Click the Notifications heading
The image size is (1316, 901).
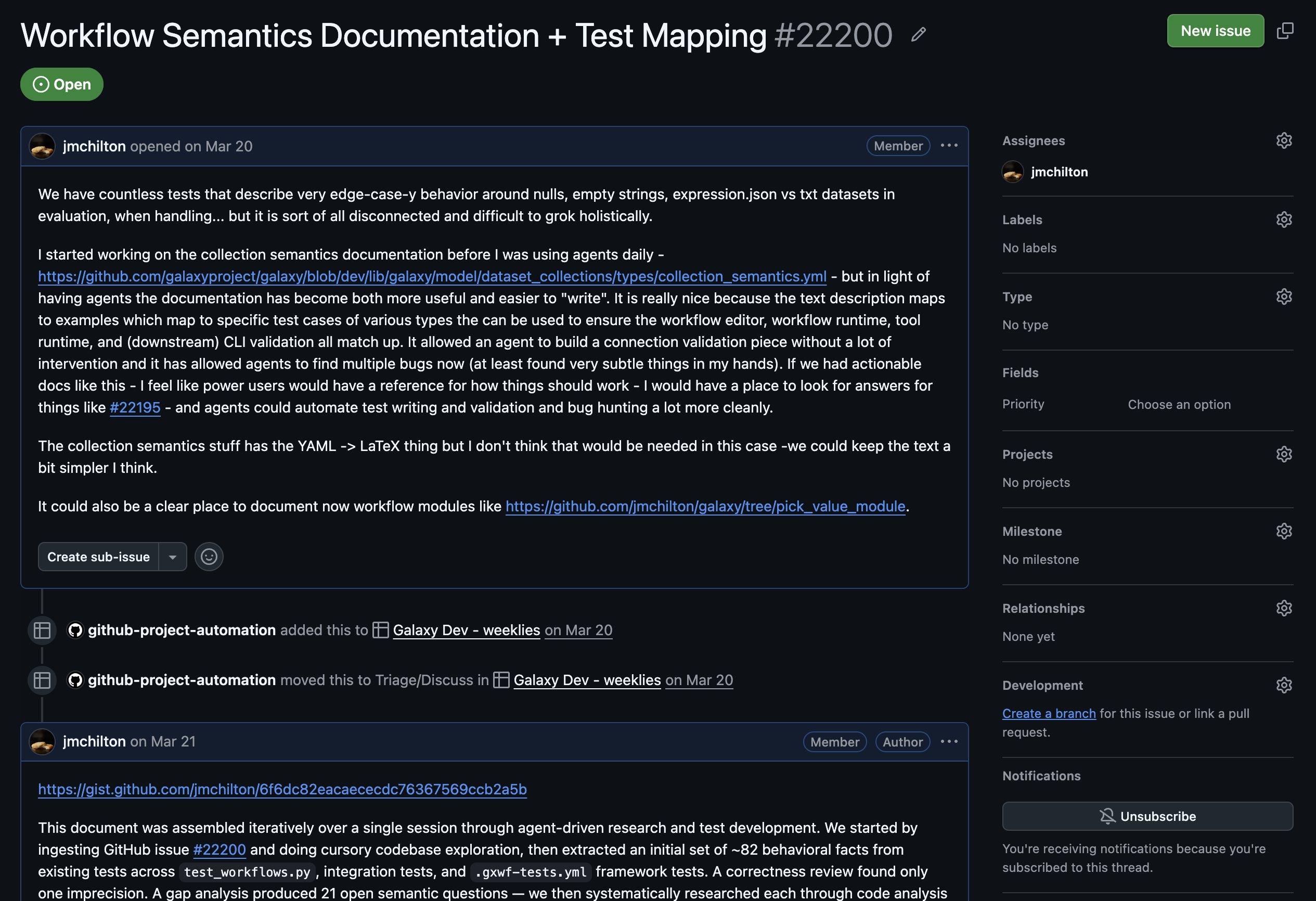click(x=1041, y=776)
